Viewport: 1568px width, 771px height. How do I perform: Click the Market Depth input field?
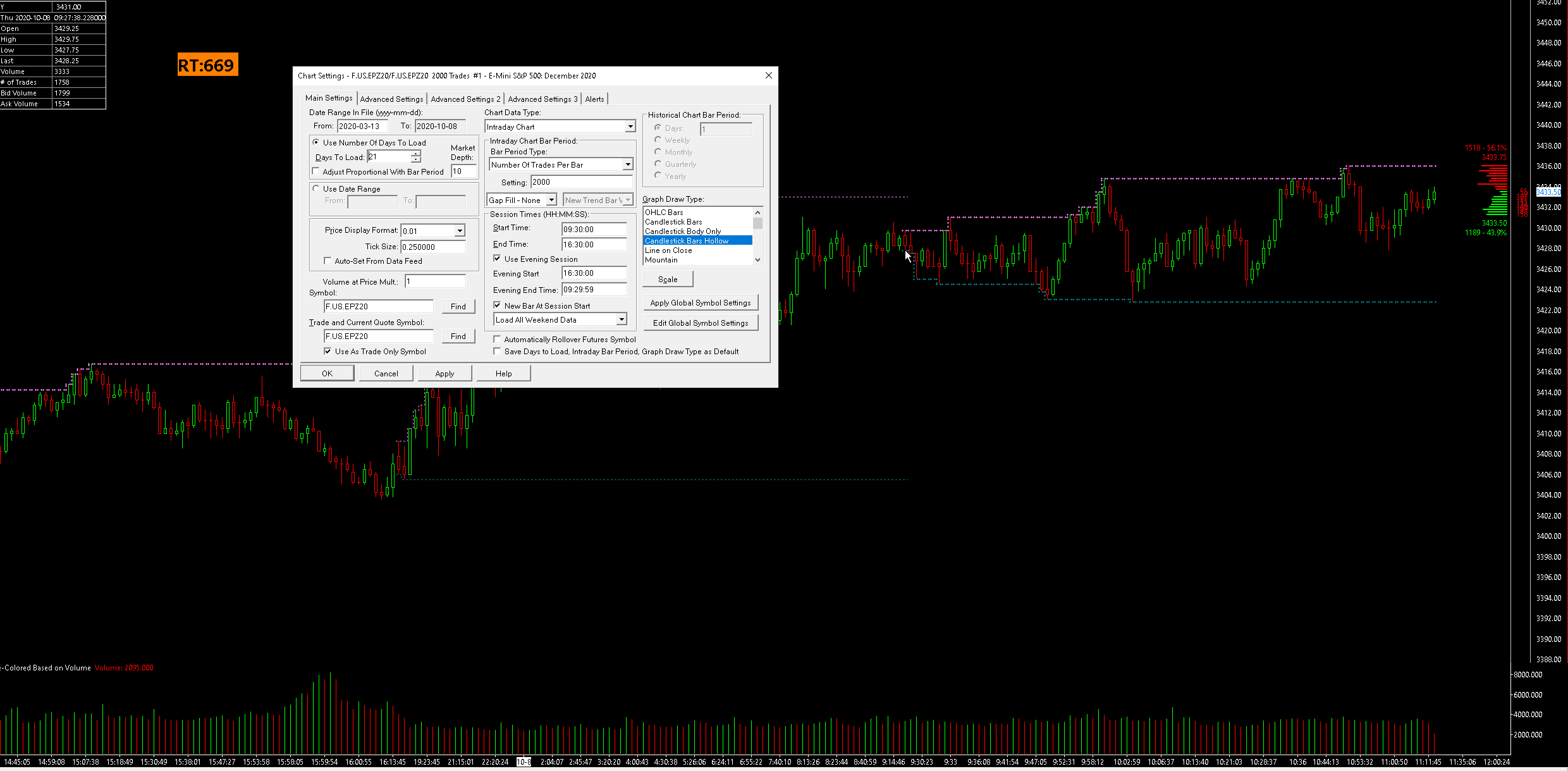pos(463,171)
